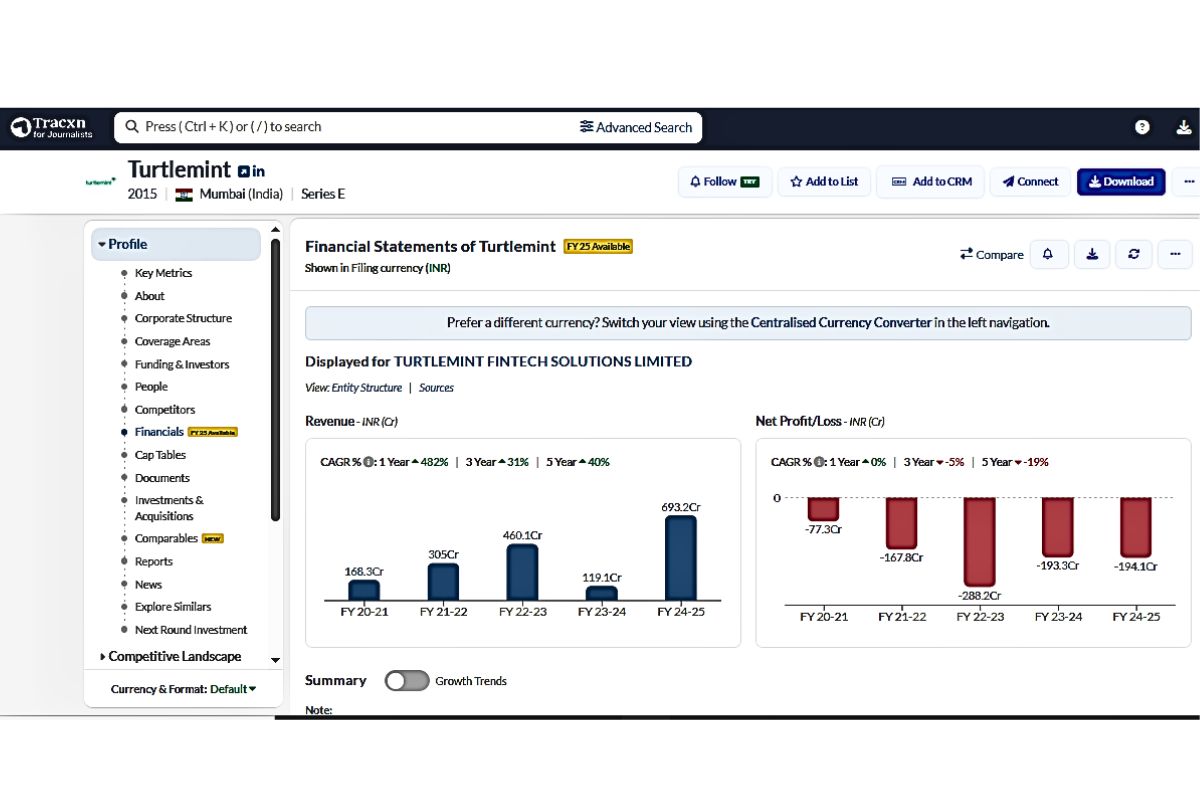Click the Net Profit CAGR info icon

pyautogui.click(x=820, y=462)
